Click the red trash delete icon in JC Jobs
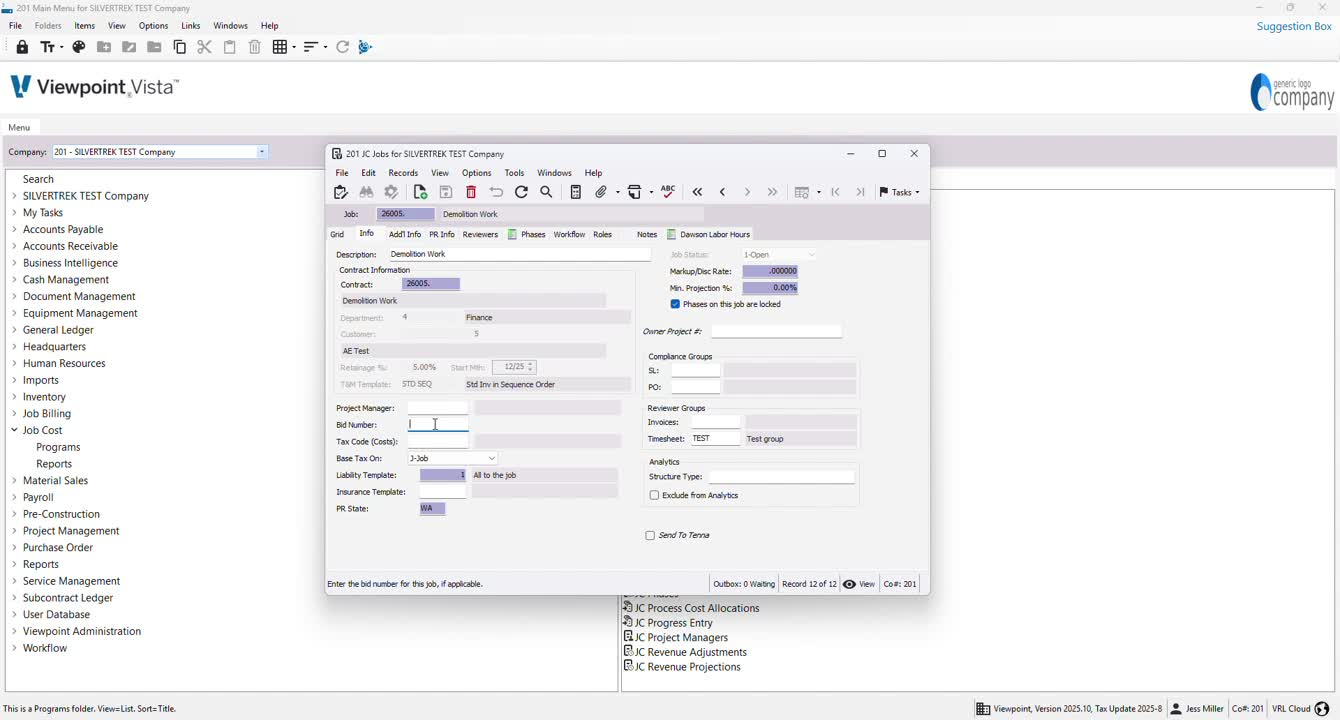Viewport: 1340px width, 720px height. [x=471, y=192]
